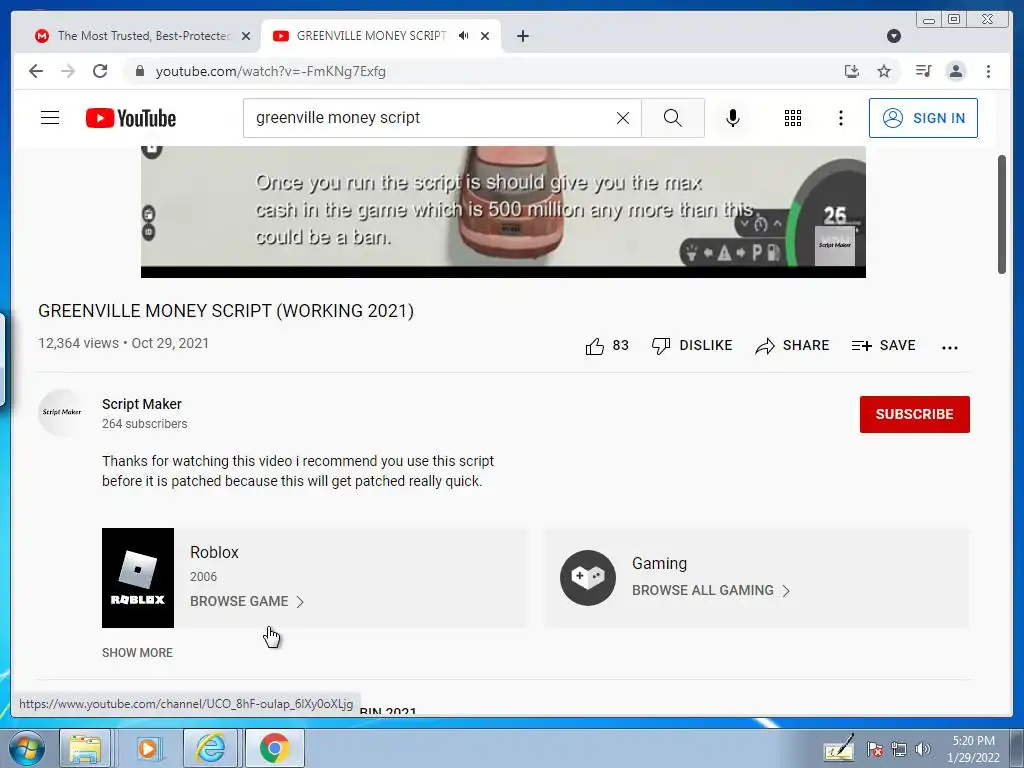Browse all gaming link
Image resolution: width=1024 pixels, height=768 pixels.
click(x=711, y=590)
